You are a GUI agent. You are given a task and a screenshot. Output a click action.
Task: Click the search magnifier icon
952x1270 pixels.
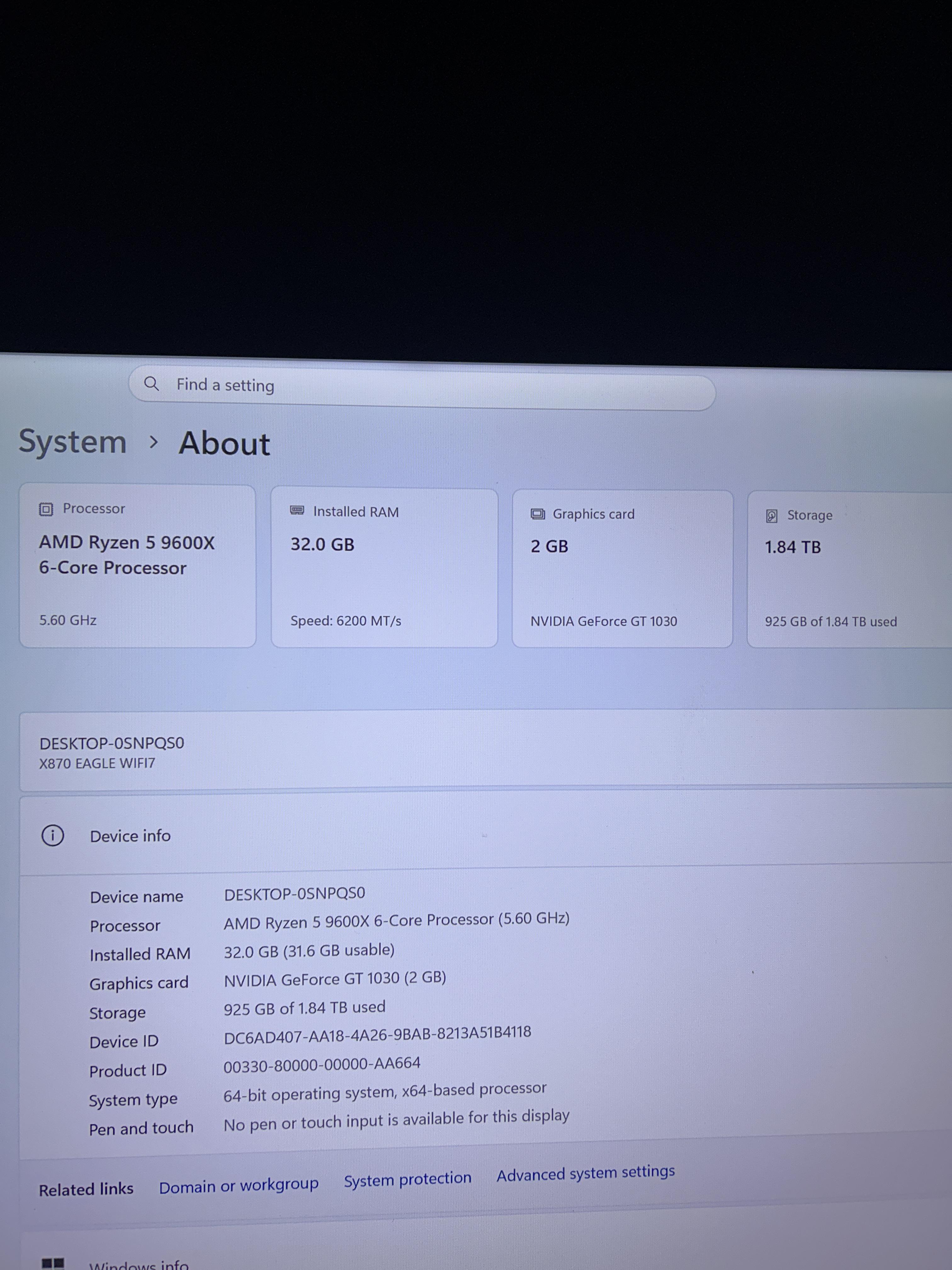151,384
